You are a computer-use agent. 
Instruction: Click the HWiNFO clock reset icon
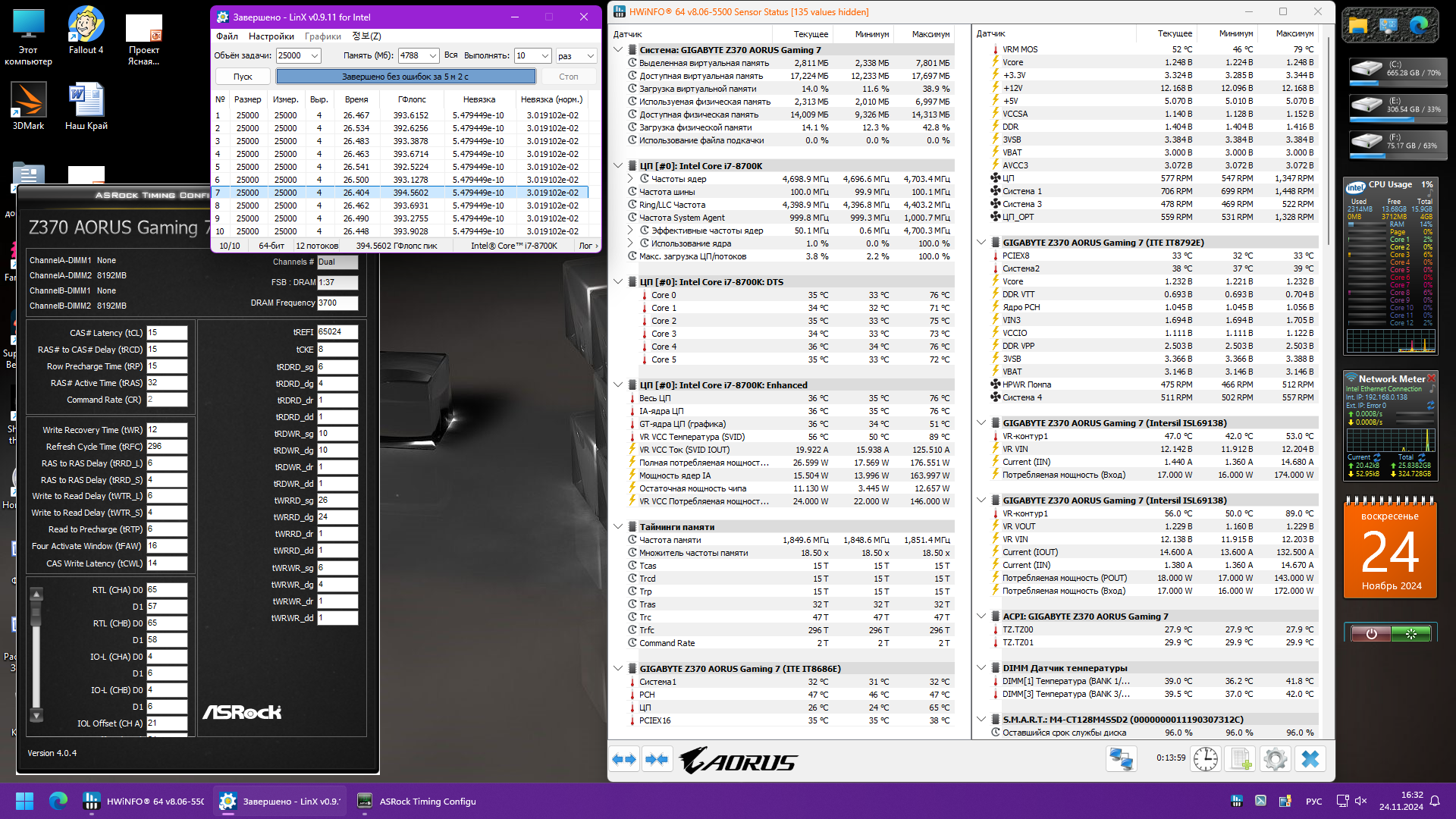click(x=1205, y=759)
